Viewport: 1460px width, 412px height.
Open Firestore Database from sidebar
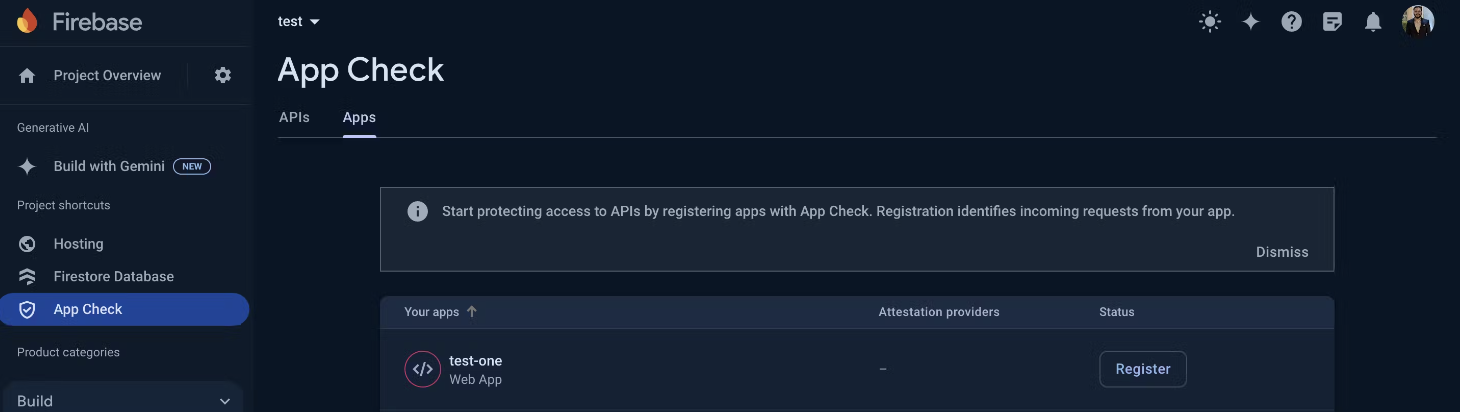pos(114,276)
